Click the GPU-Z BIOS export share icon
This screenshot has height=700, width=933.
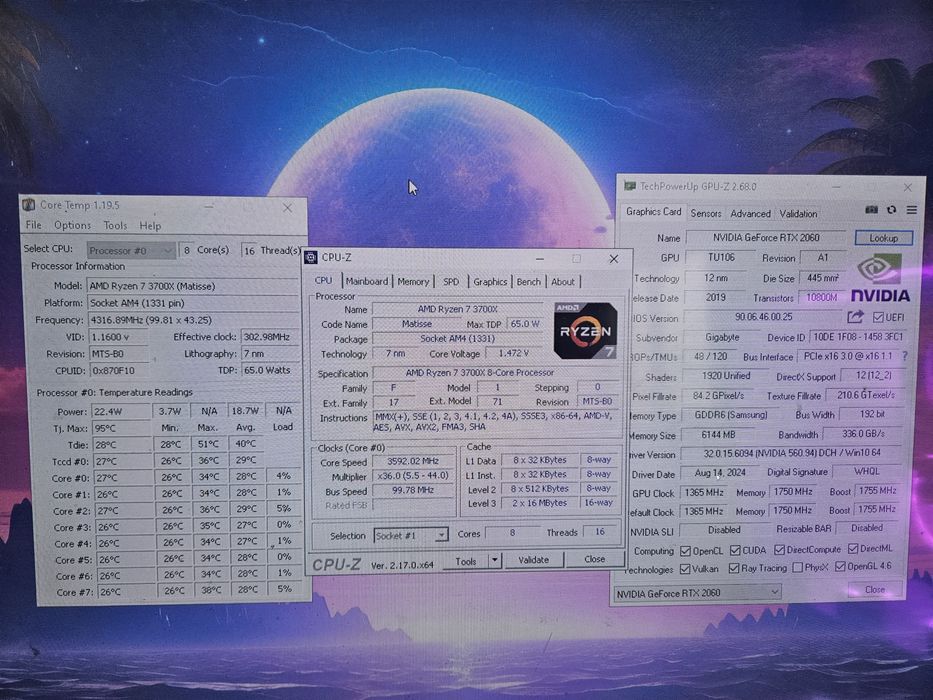pos(855,317)
